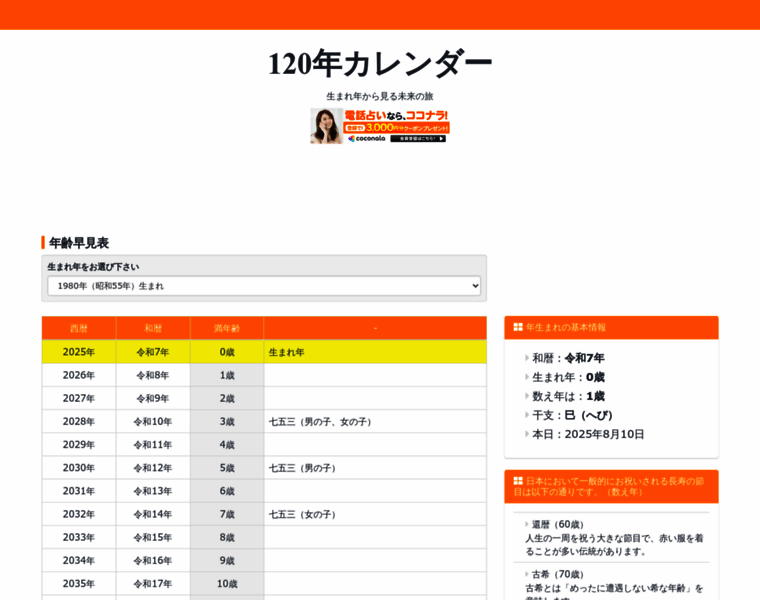
Task: Click the arrow bullet next to 古希（70歳）
Action: 527,575
